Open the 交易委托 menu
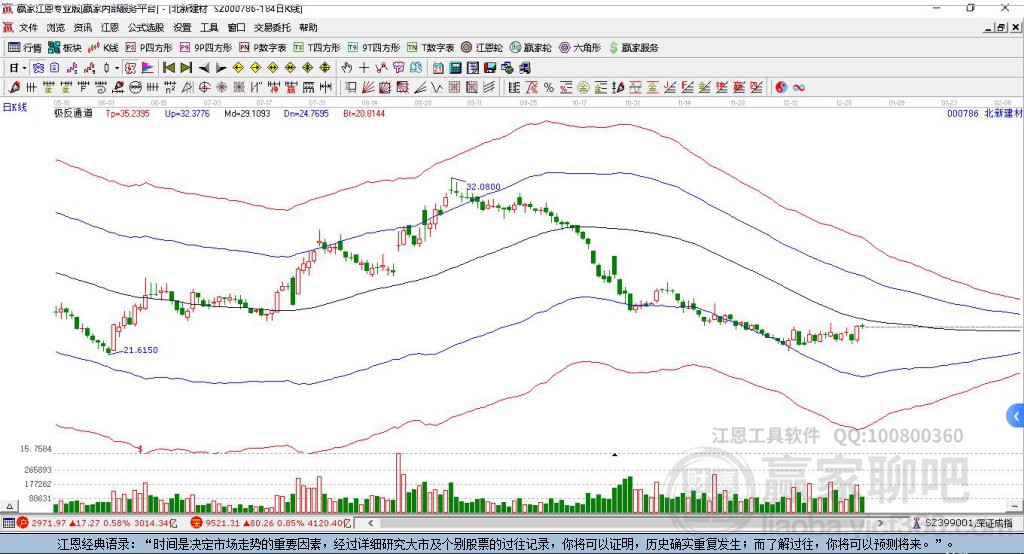Viewport: 1024px width, 554px height. click(x=272, y=27)
